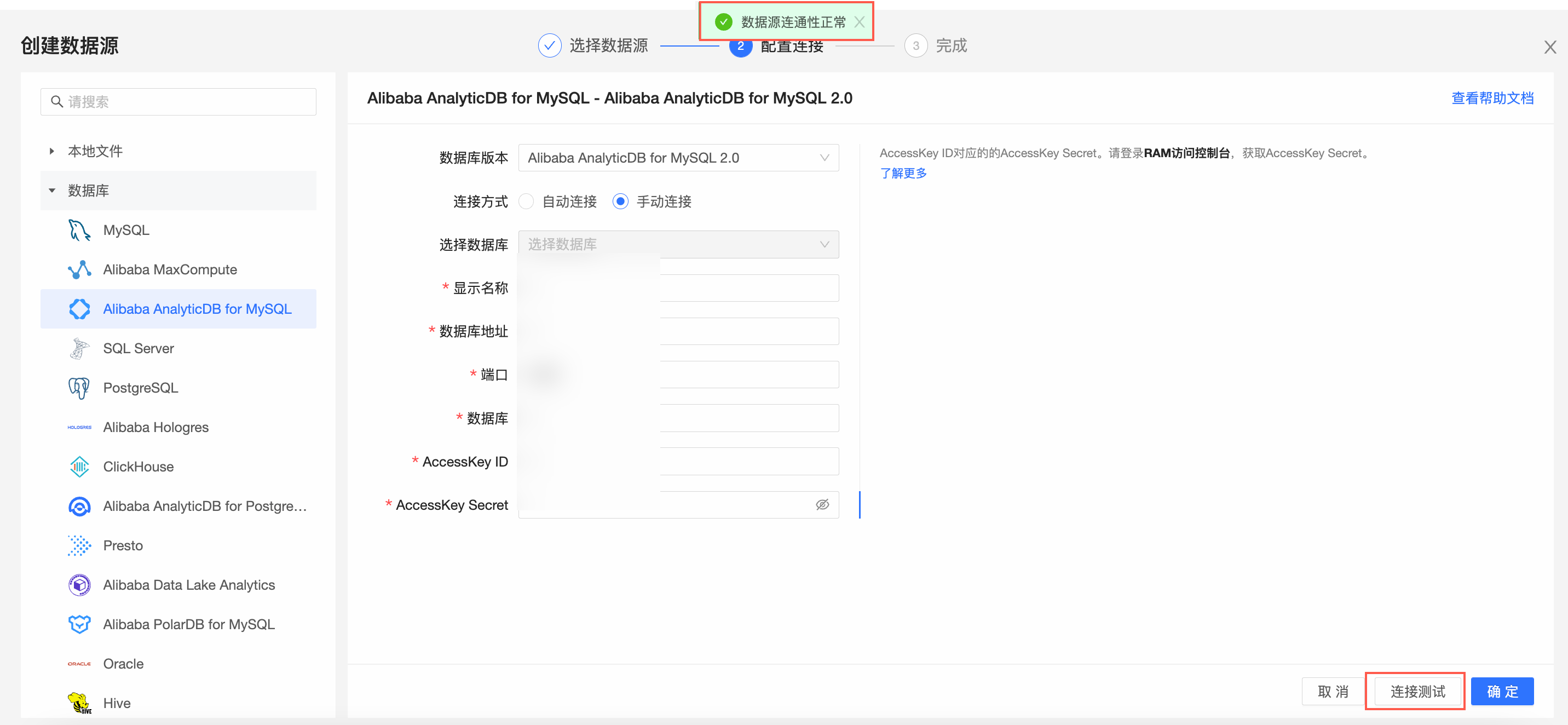Click the Alibaba MaxCompute icon
The image size is (1568, 725).
tap(79, 269)
